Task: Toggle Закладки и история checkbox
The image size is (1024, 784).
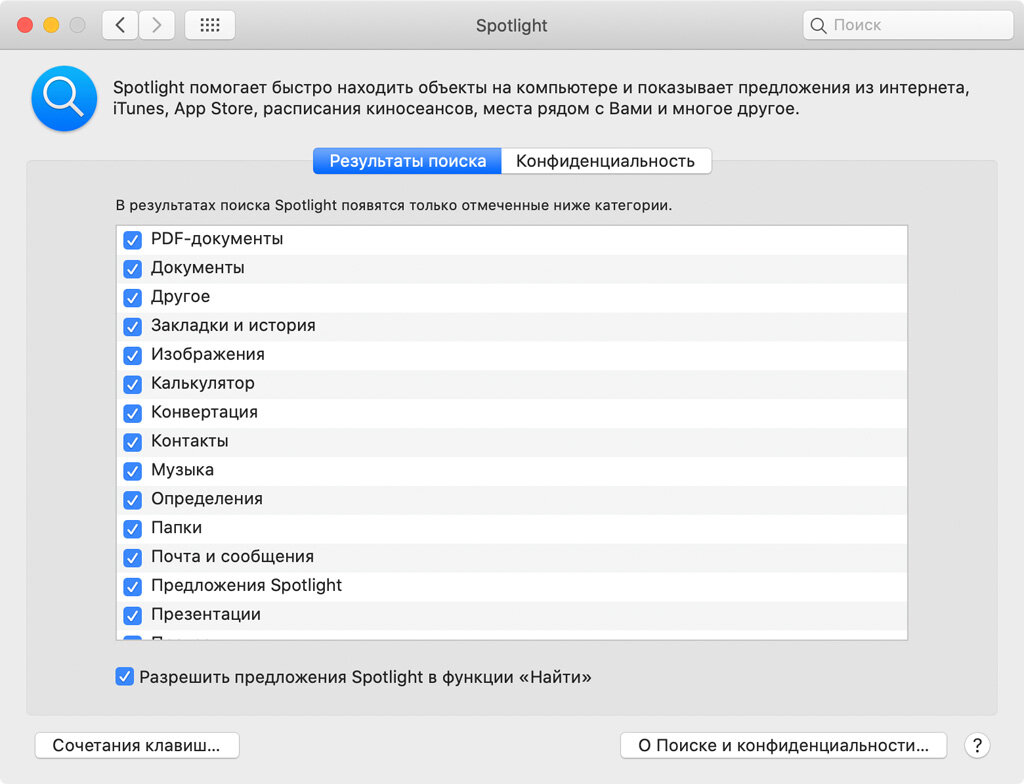Action: pos(133,326)
